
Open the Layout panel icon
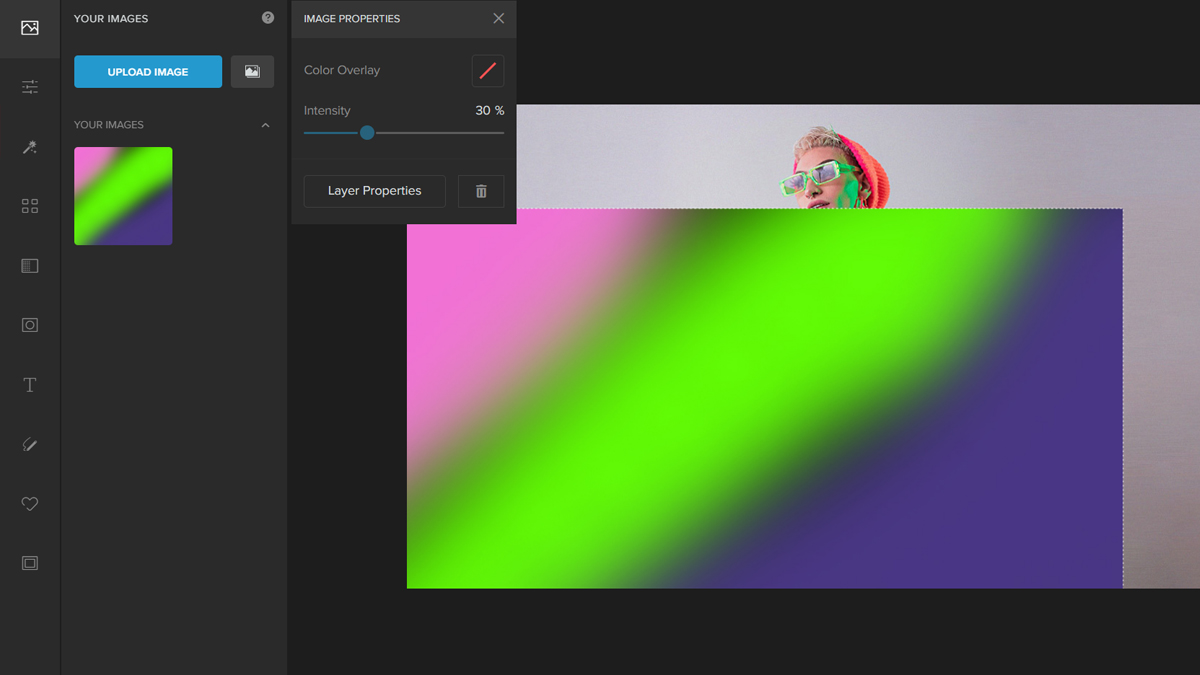(x=30, y=266)
